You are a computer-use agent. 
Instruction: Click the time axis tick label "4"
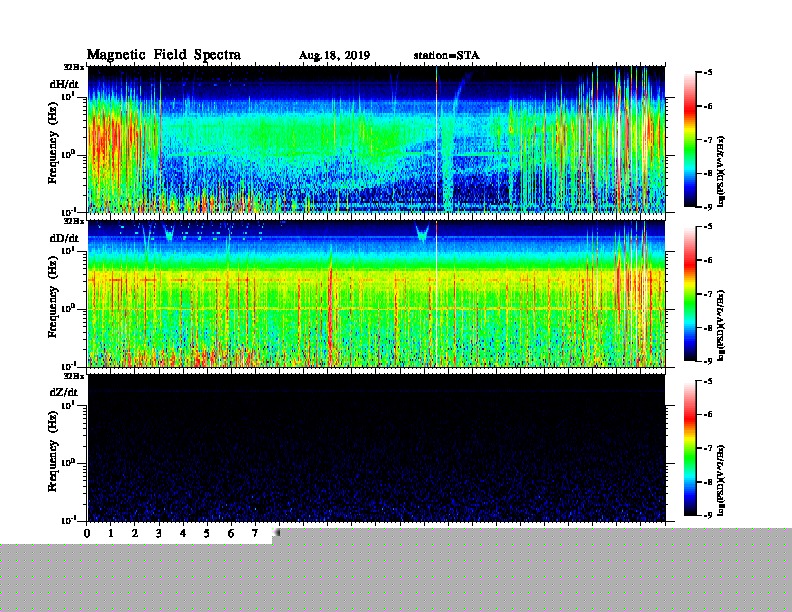point(183,533)
